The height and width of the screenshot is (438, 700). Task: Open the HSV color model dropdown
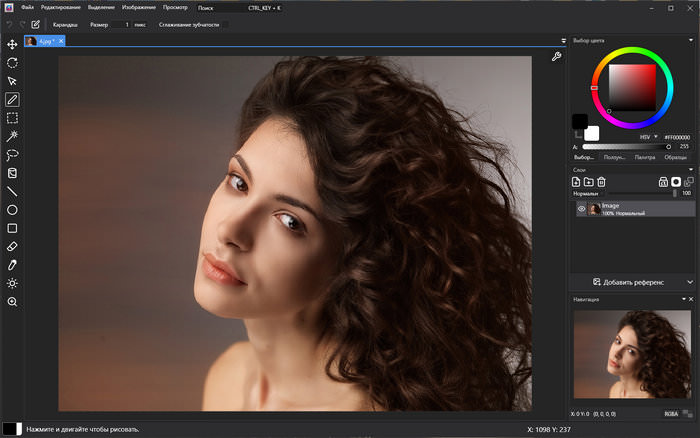pos(649,137)
